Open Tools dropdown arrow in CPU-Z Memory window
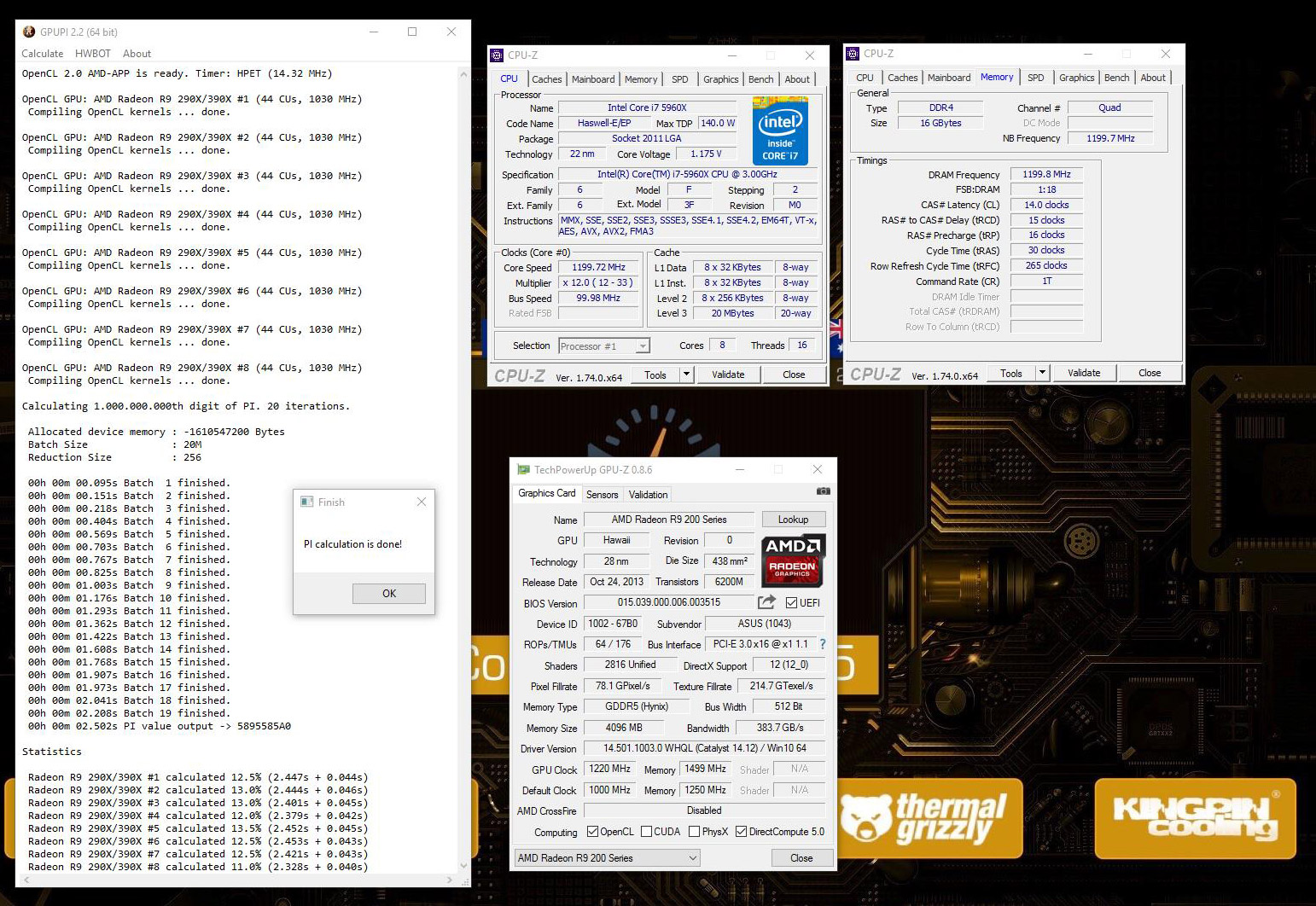 (1042, 373)
